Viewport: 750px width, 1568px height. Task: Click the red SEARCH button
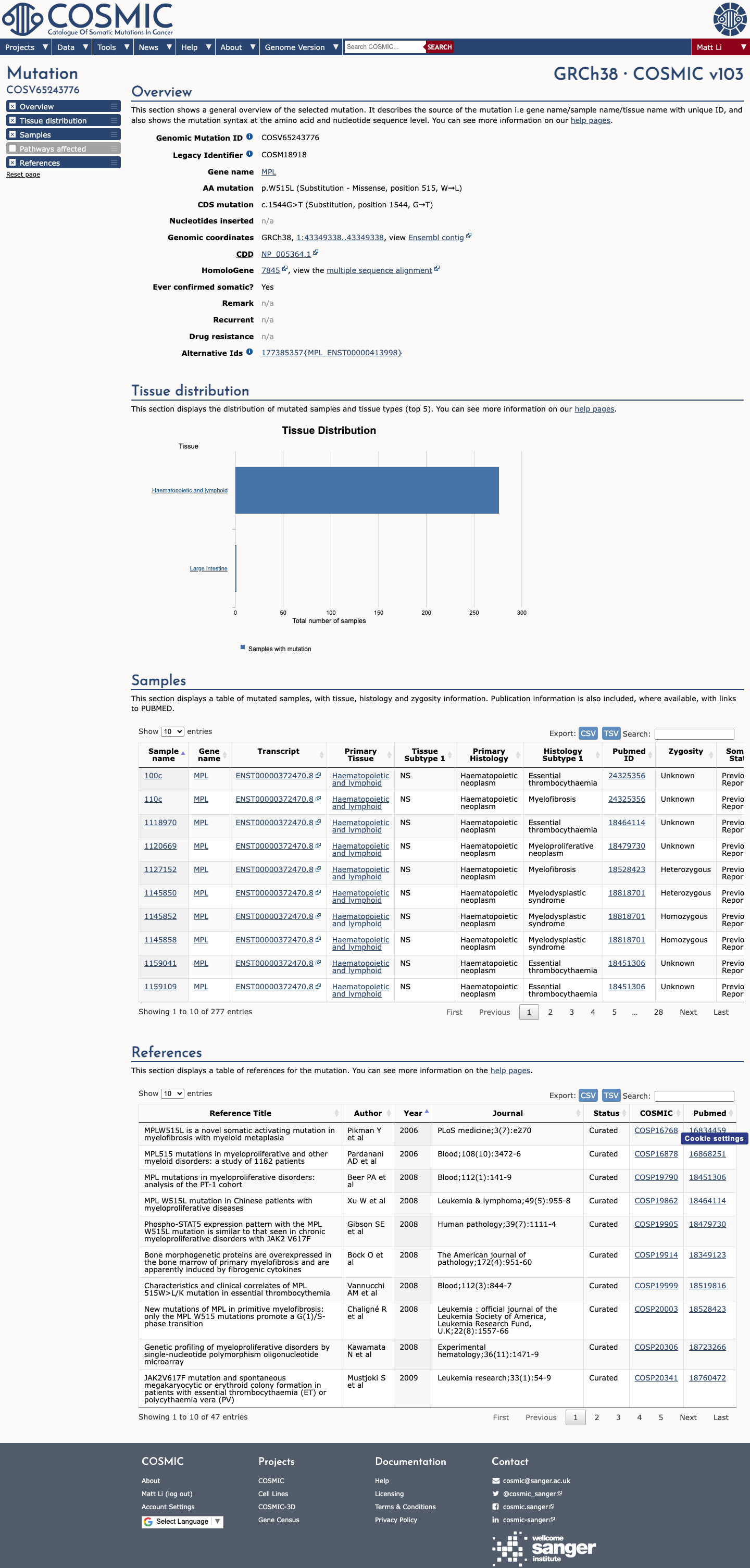click(x=439, y=47)
